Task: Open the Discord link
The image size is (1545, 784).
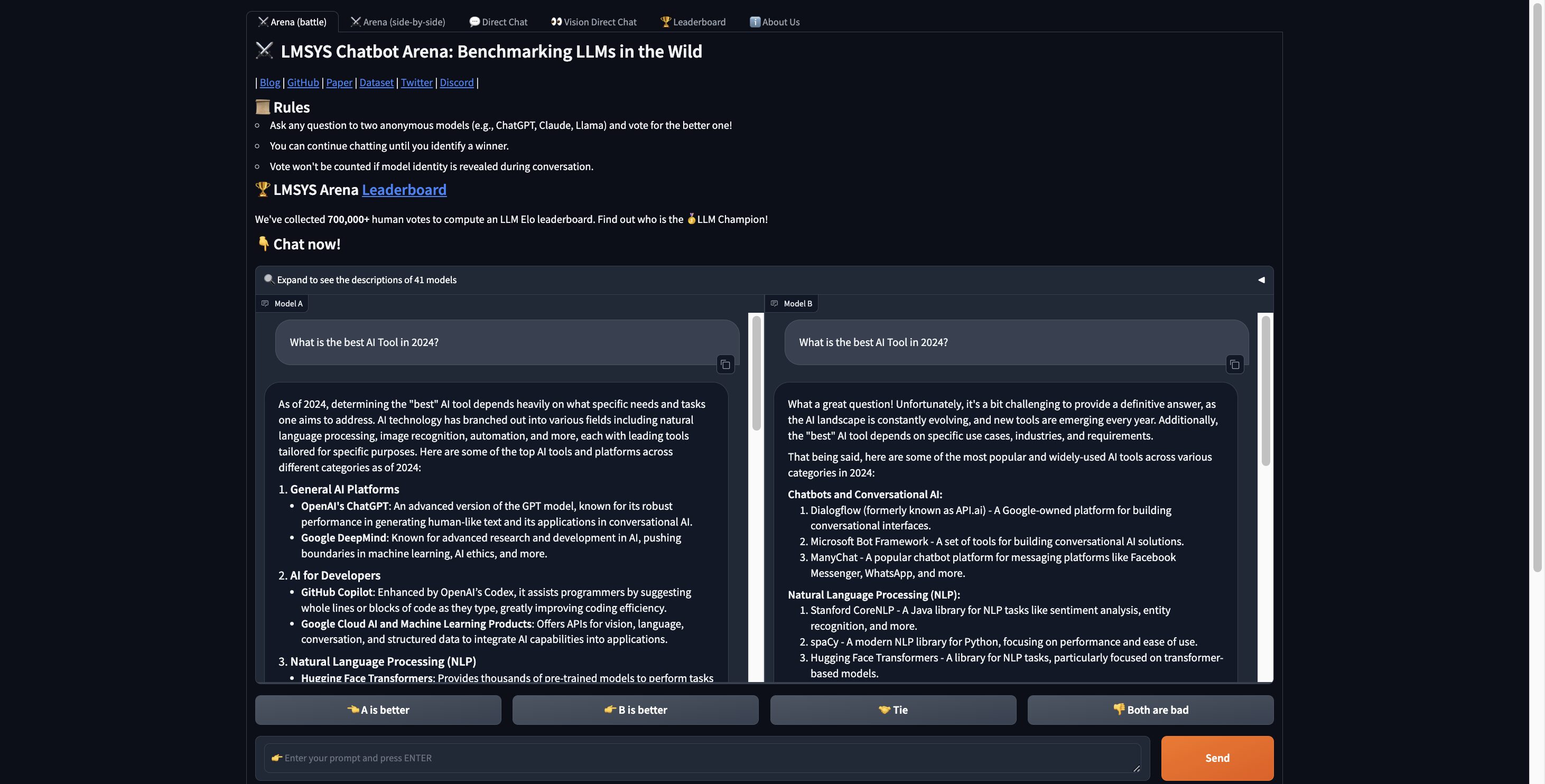Action: point(457,82)
